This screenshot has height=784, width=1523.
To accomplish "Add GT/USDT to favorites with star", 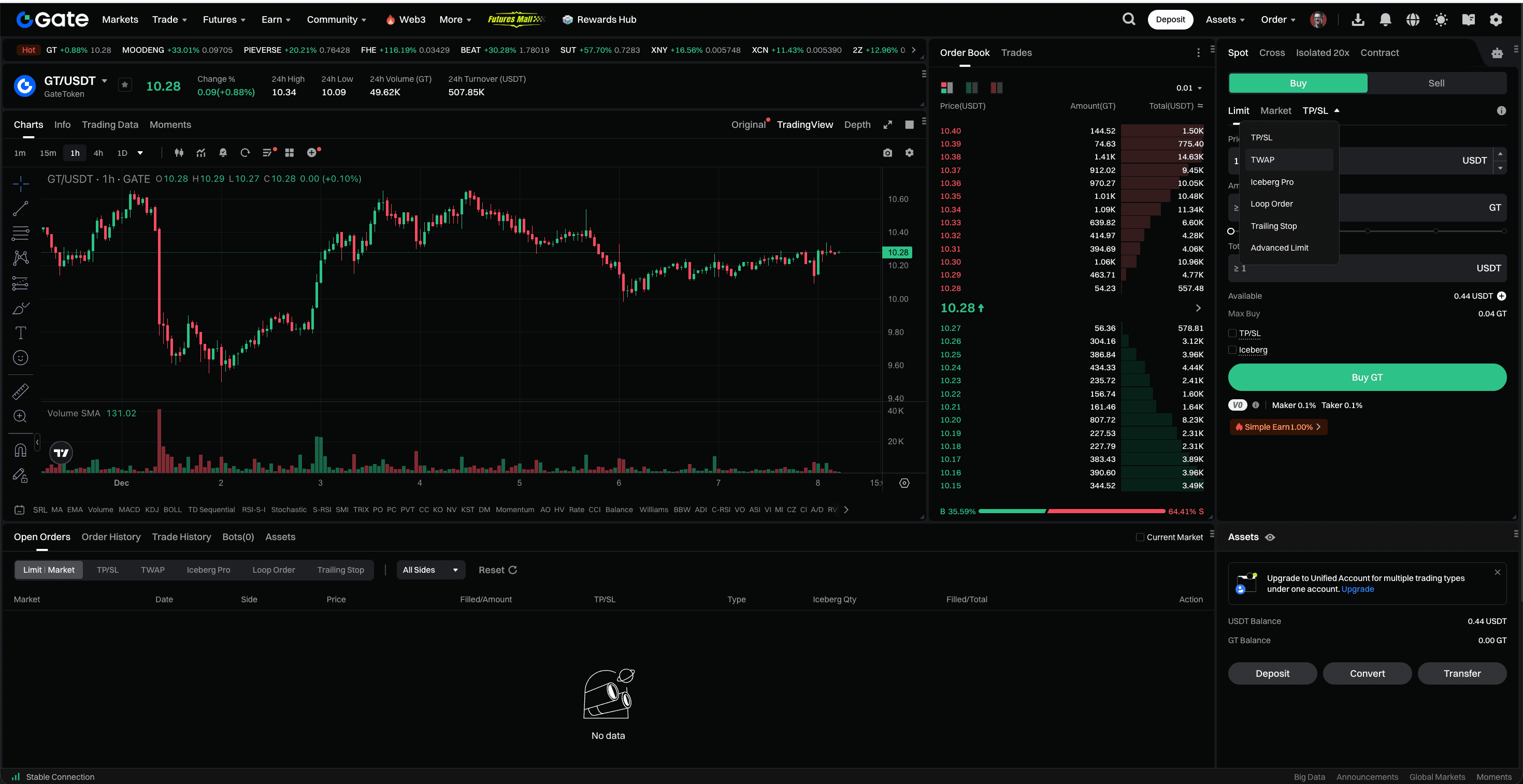I will (125, 85).
